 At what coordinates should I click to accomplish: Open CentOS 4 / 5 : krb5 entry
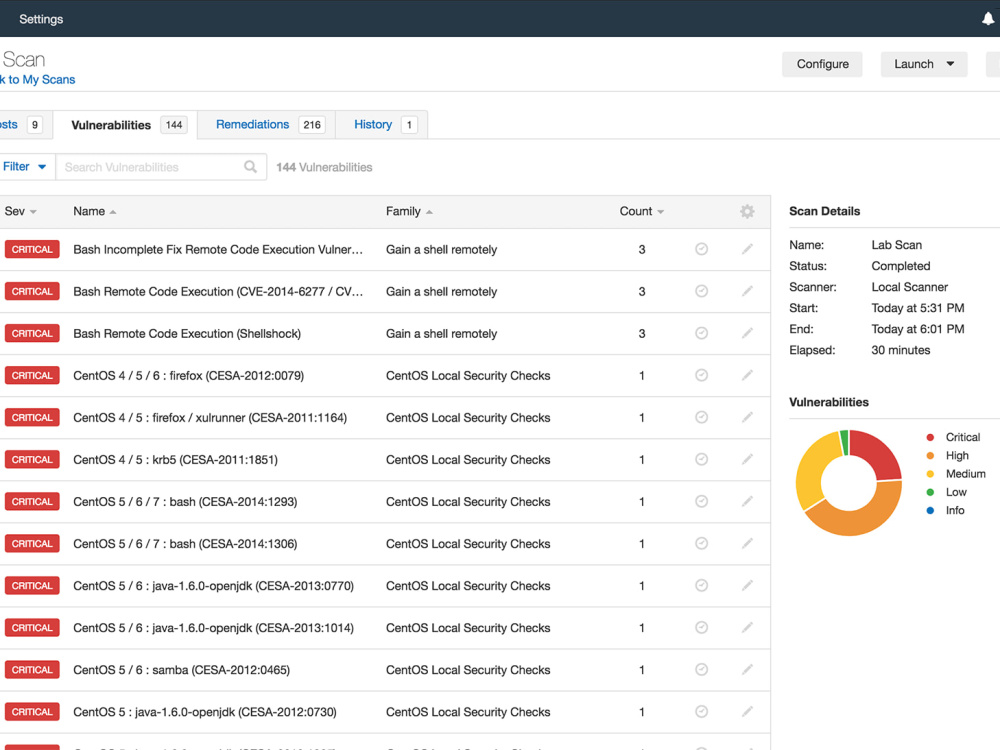175,460
